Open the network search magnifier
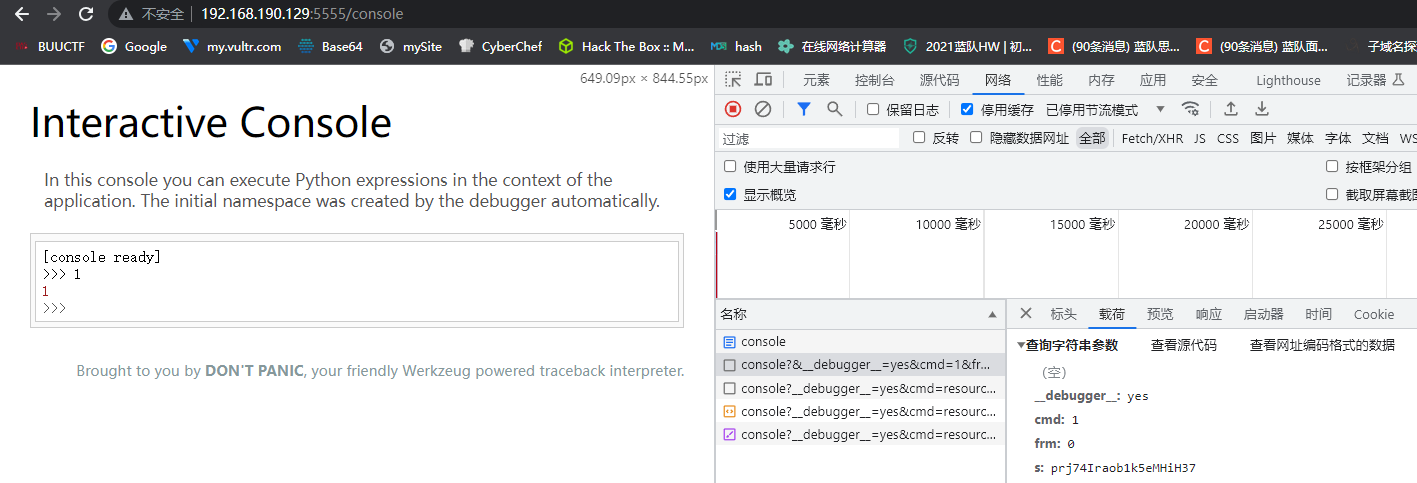The height and width of the screenshot is (483, 1417). click(x=834, y=109)
